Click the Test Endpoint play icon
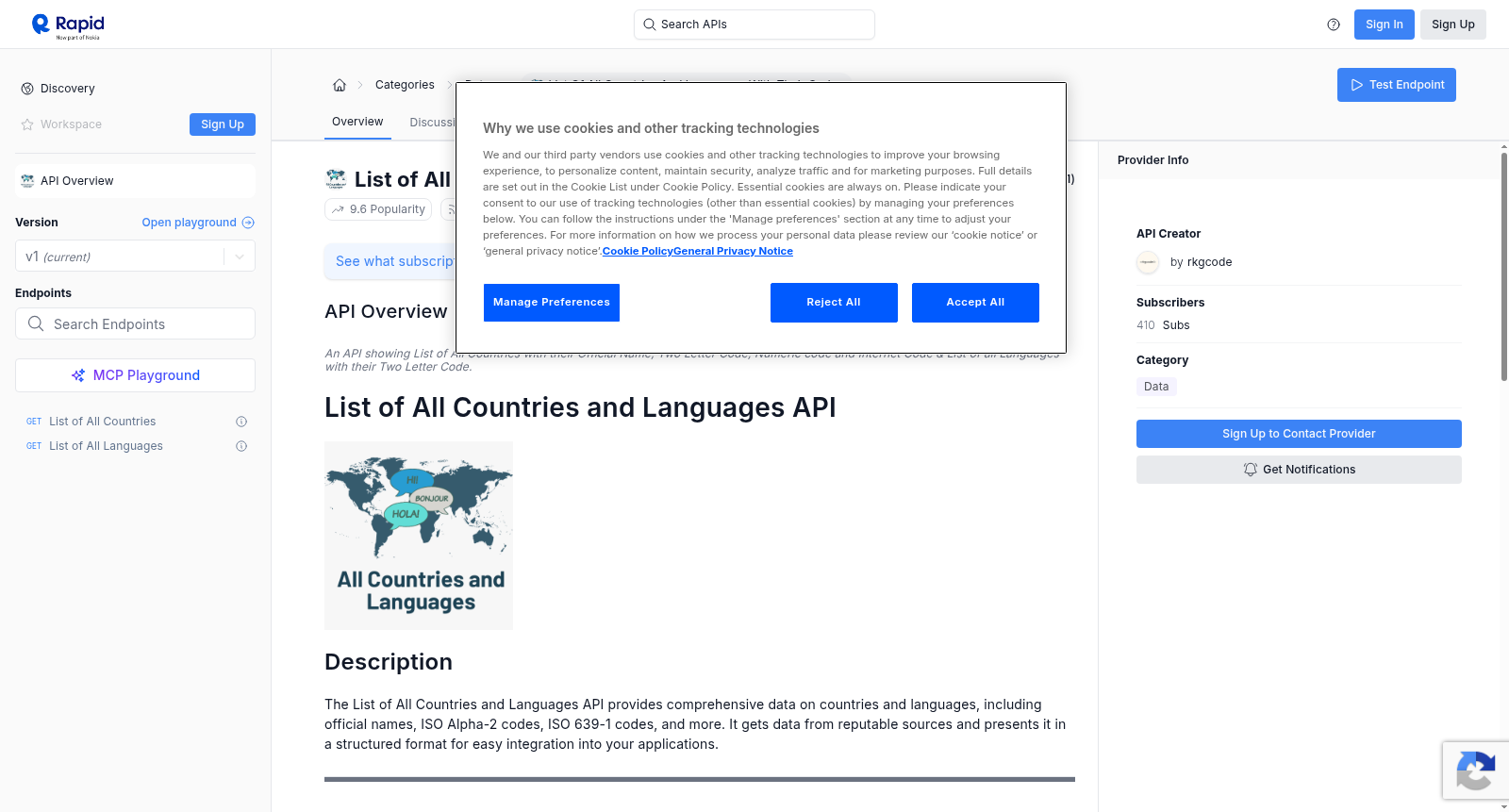The height and width of the screenshot is (812, 1509). [1357, 85]
